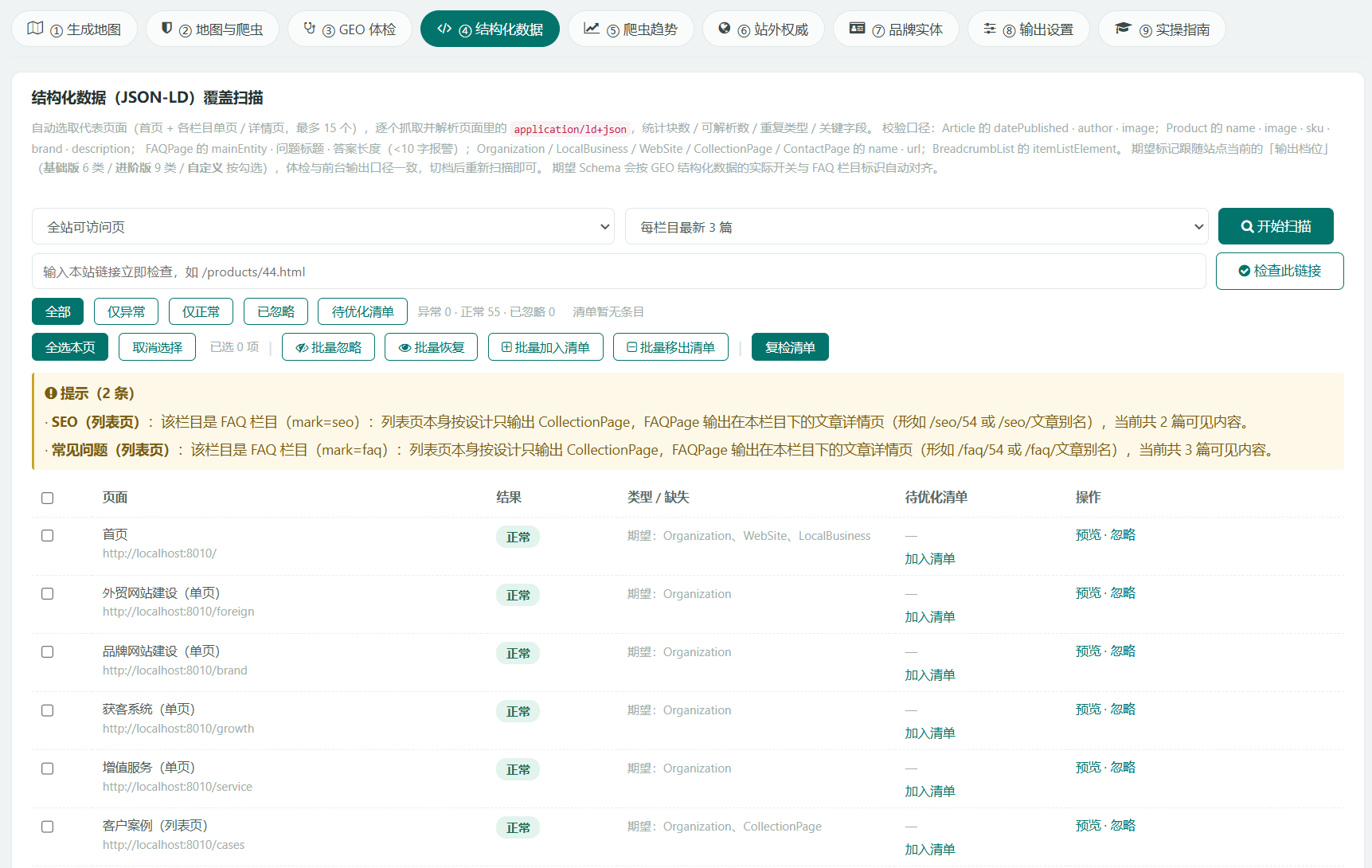Viewport: 1372px width, 868px height.
Task: Check the 品牌网站建设 row checkbox
Action: tap(48, 651)
